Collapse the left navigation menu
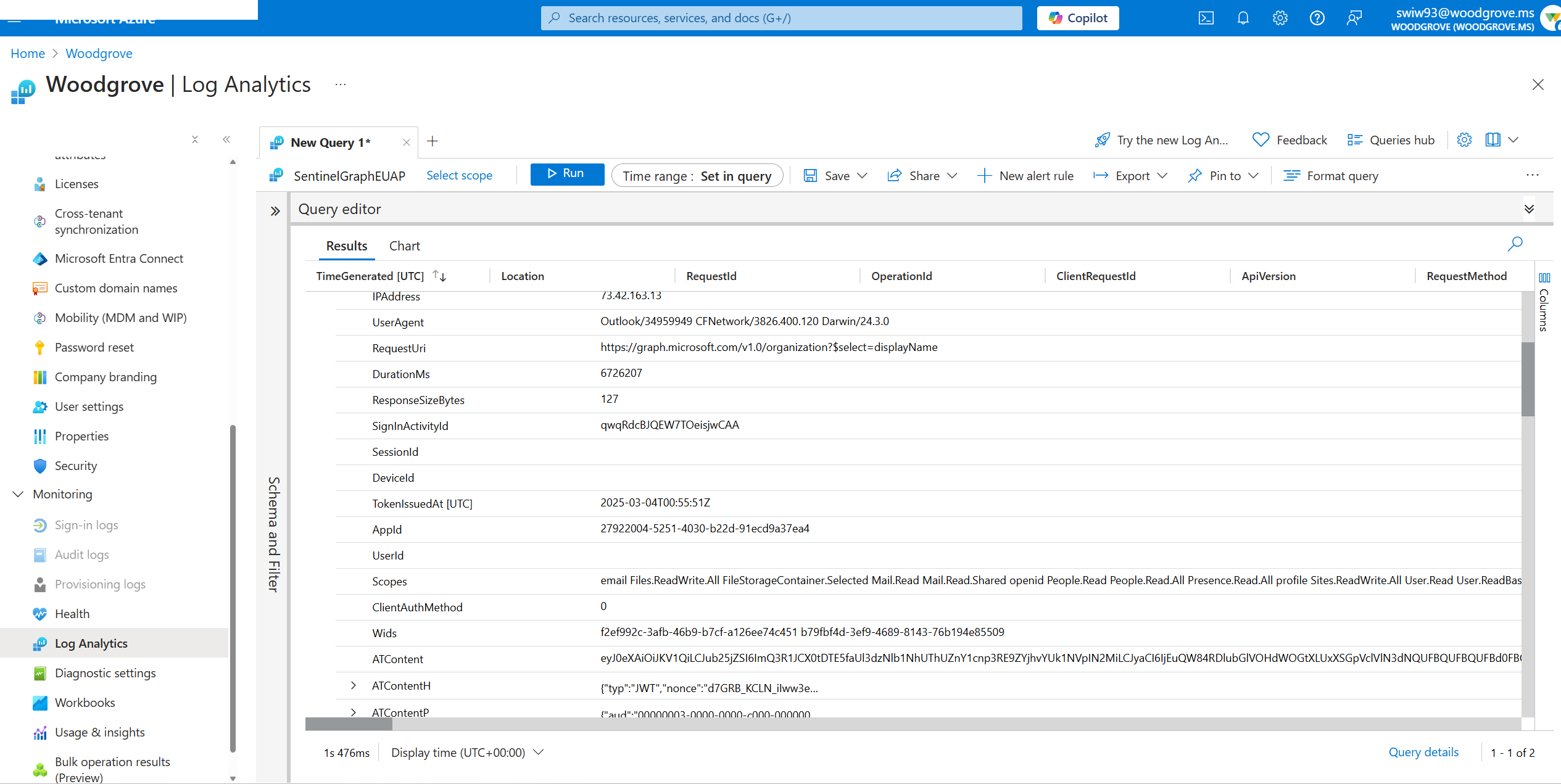The width and height of the screenshot is (1561, 784). pos(226,139)
